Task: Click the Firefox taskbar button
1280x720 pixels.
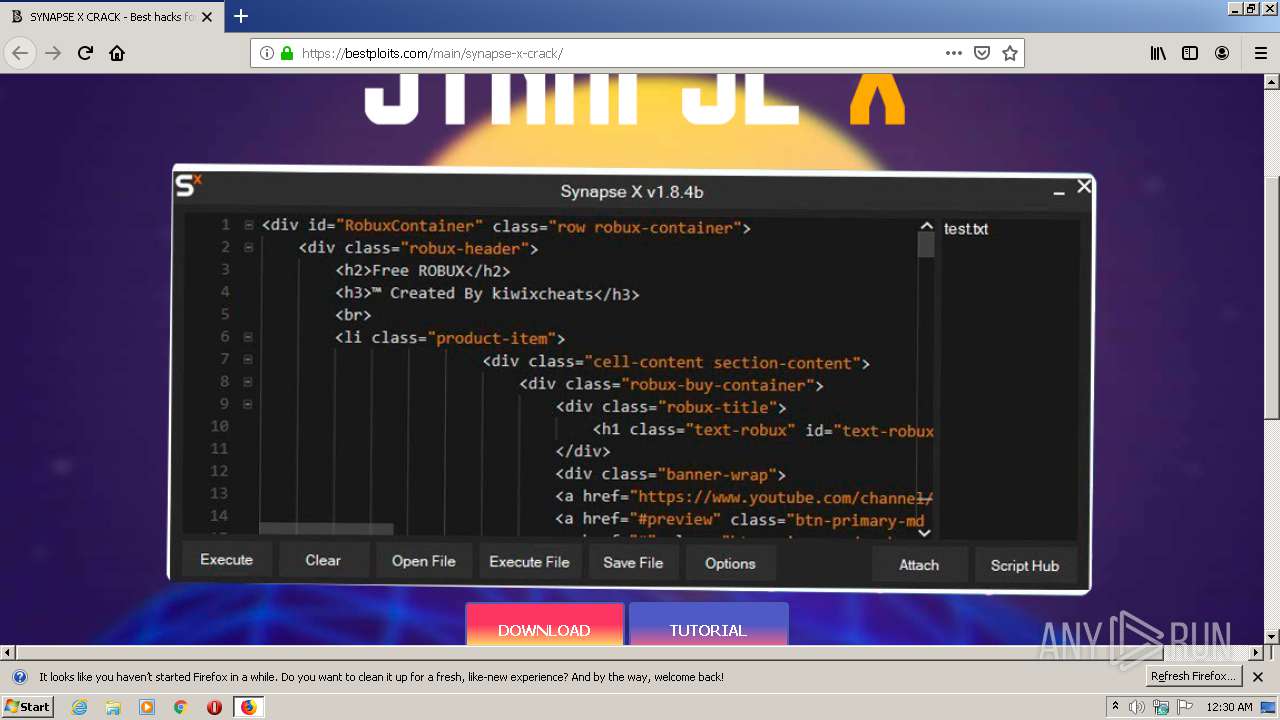Action: (248, 707)
